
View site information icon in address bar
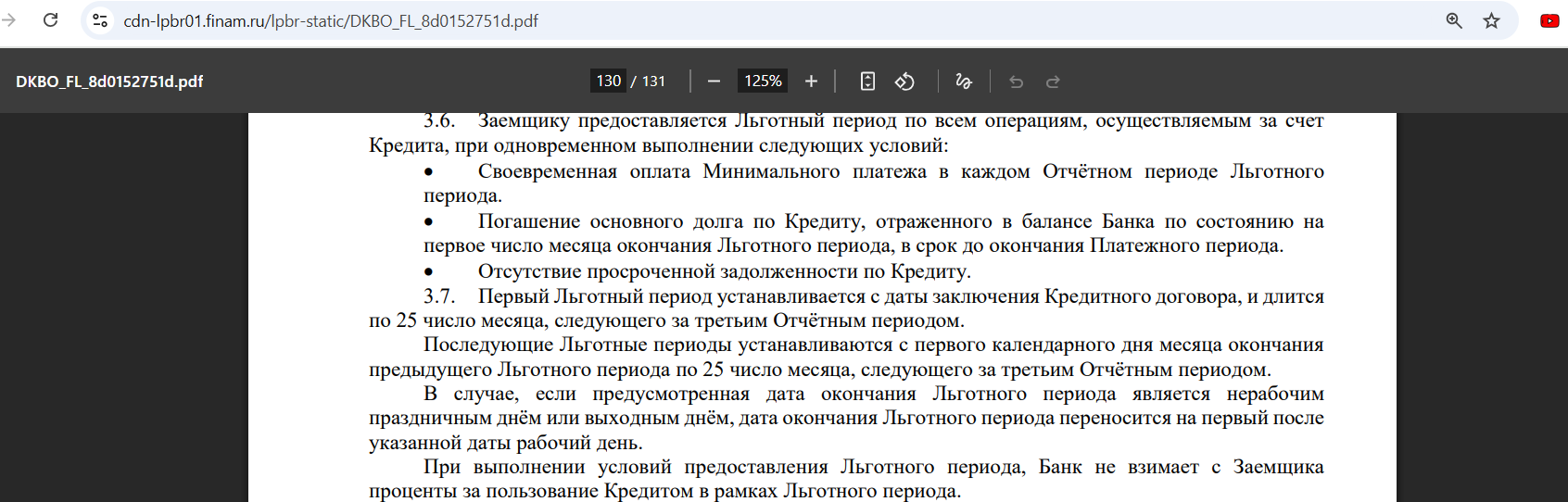[x=100, y=20]
